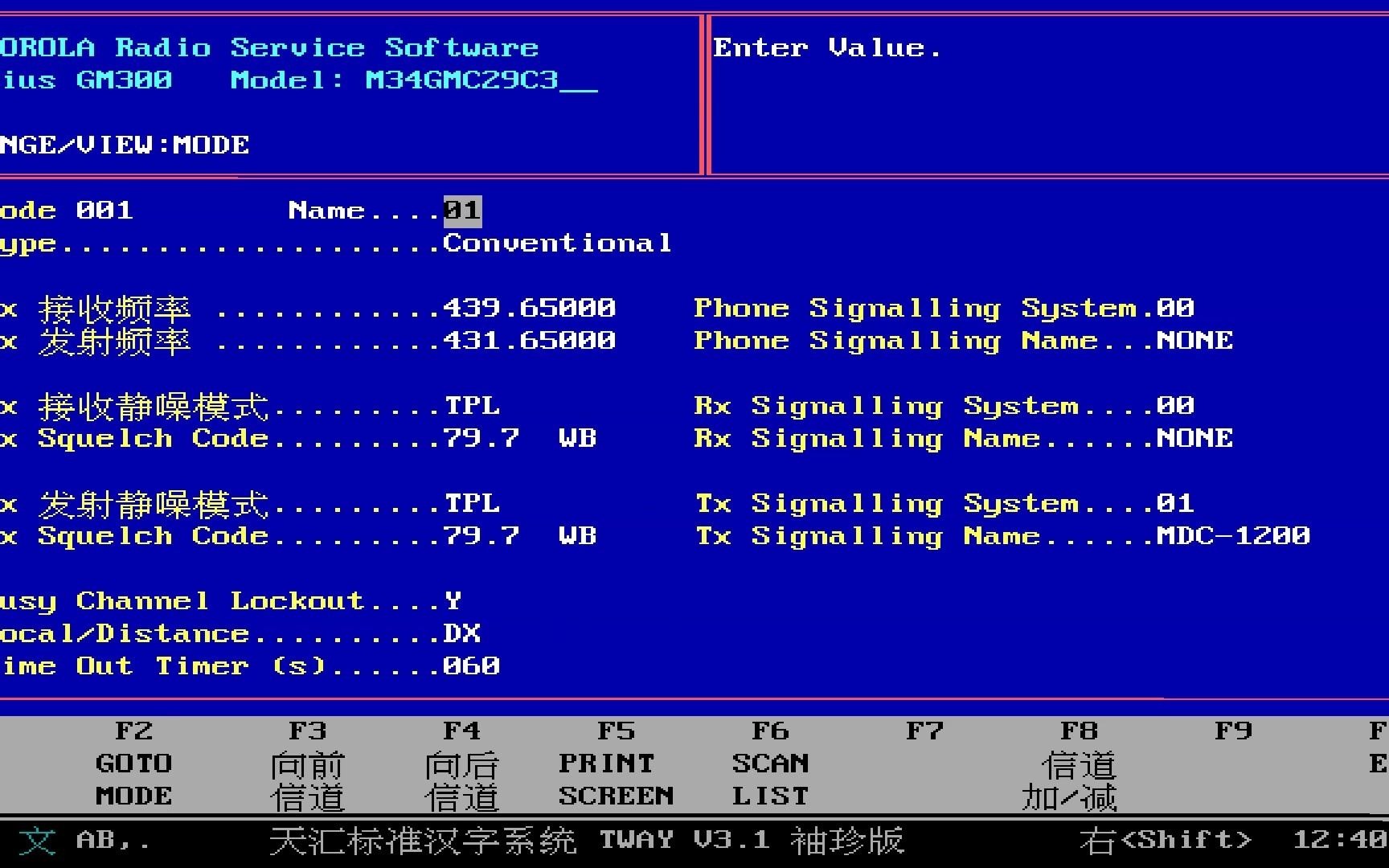
Task: Click the Name field containing 01
Action: (x=462, y=211)
